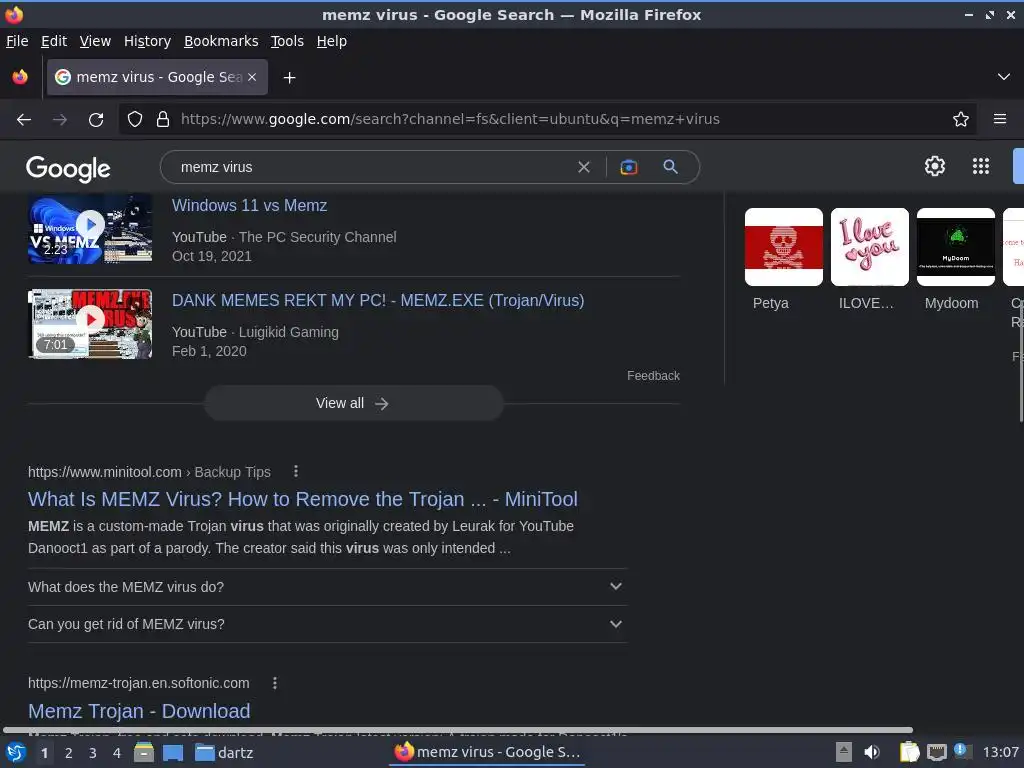Open Google quick settings gear

click(x=935, y=166)
